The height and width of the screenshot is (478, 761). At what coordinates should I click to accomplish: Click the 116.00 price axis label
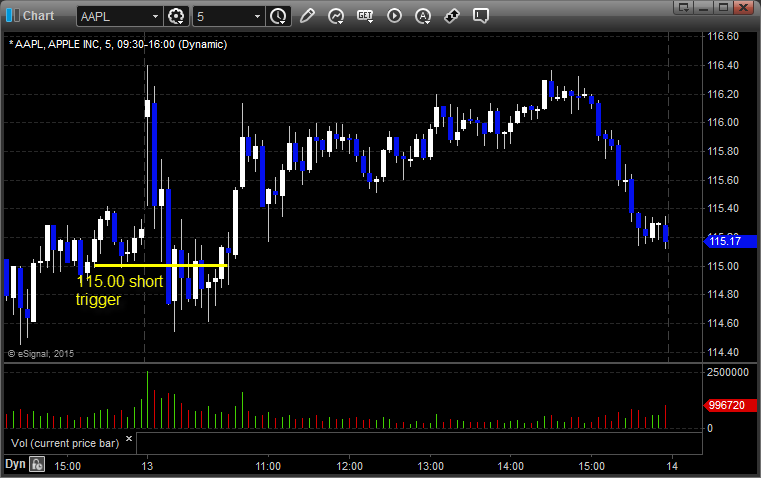click(723, 122)
